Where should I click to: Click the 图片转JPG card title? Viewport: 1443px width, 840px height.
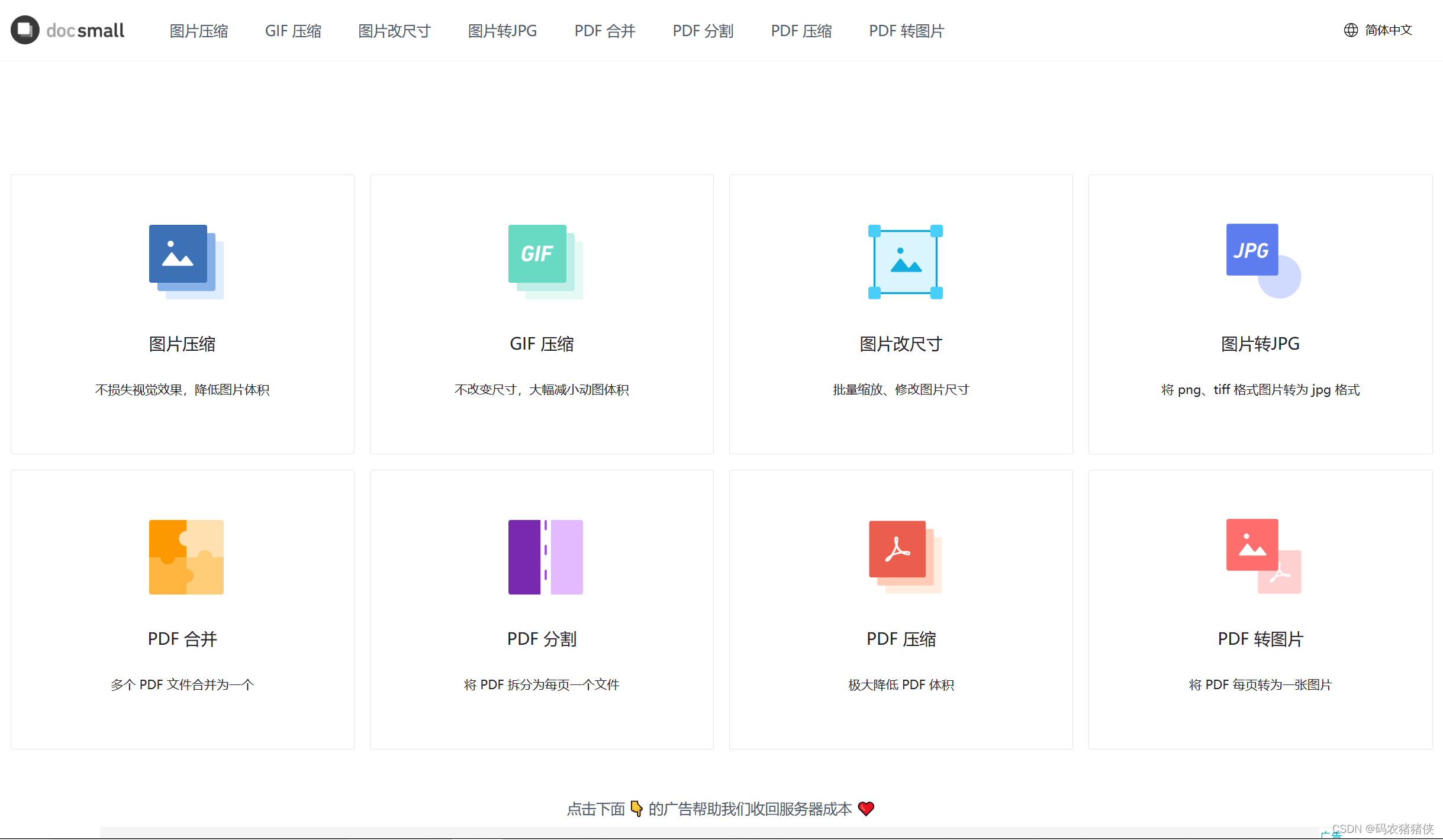point(1260,344)
